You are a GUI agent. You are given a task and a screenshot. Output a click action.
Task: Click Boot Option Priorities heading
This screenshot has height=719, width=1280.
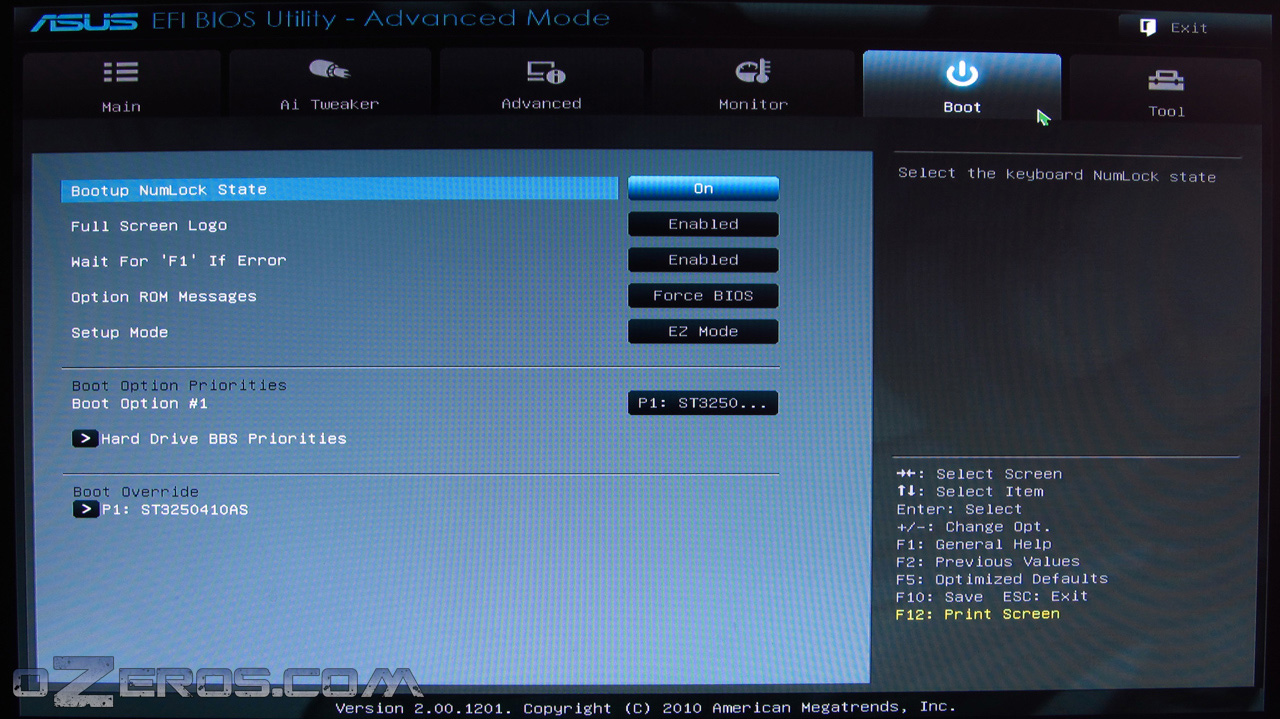[x=179, y=385]
